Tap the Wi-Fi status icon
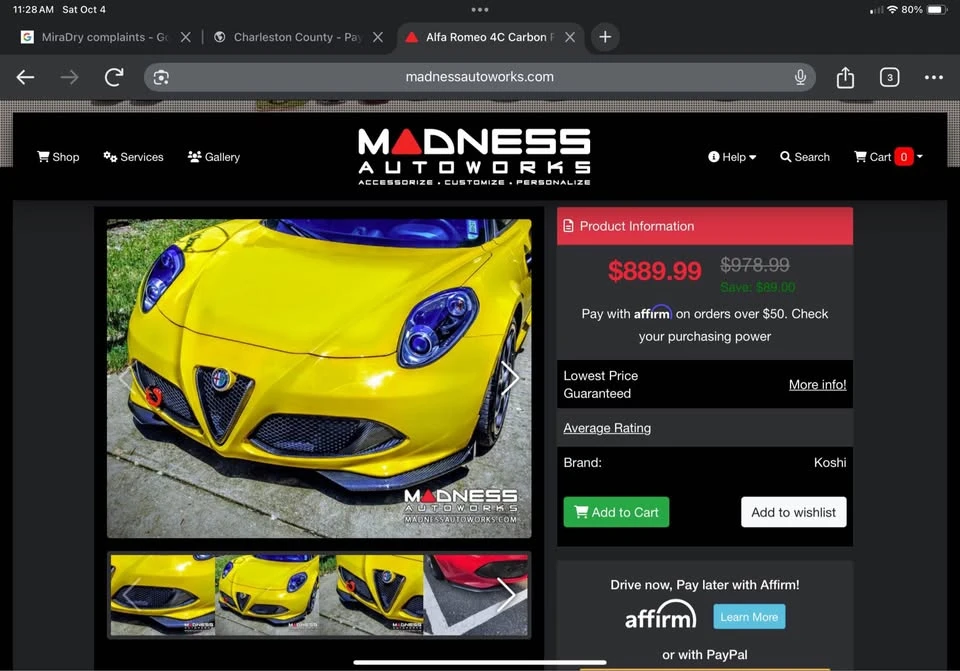 (x=892, y=10)
